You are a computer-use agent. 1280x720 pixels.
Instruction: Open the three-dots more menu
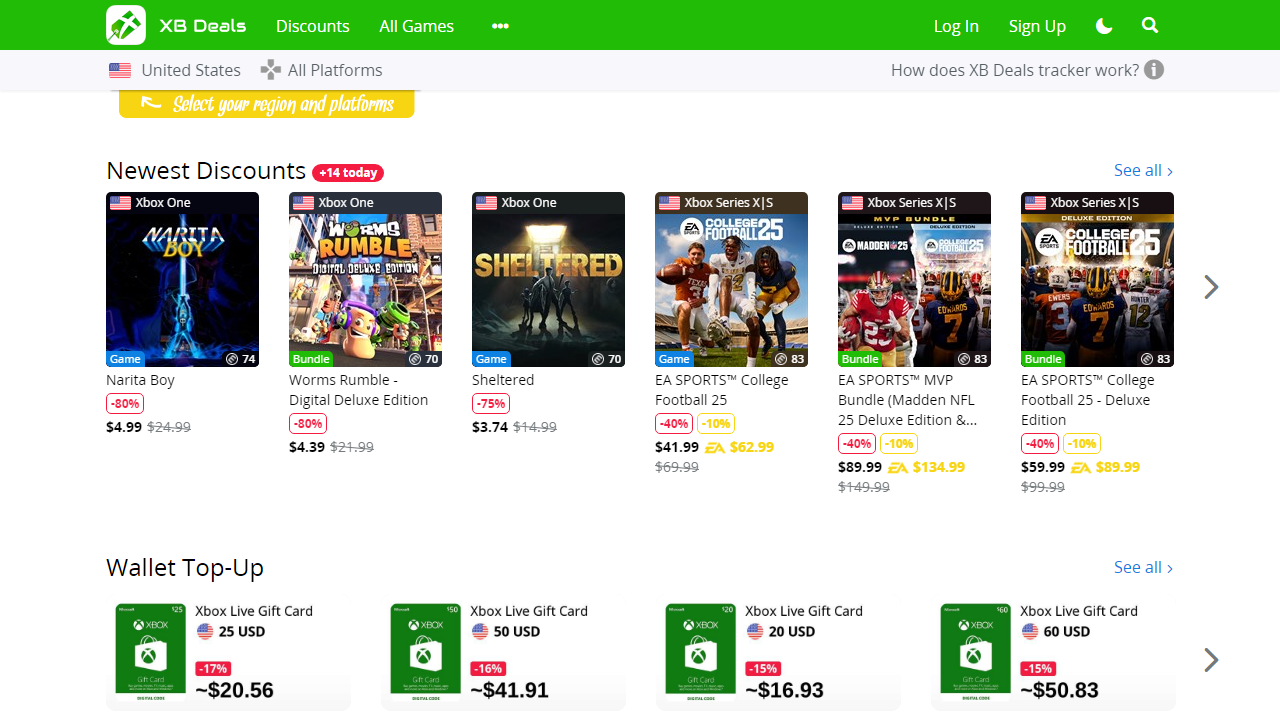click(500, 26)
